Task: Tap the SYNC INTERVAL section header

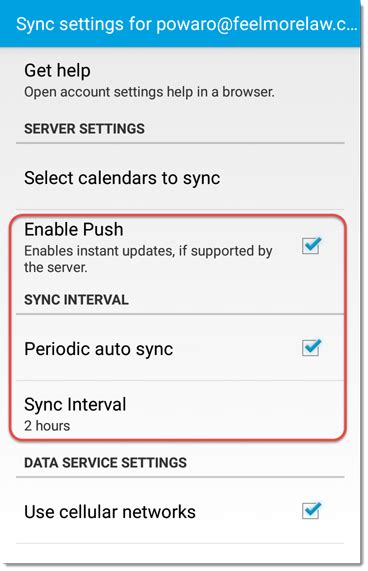Action: [76, 300]
